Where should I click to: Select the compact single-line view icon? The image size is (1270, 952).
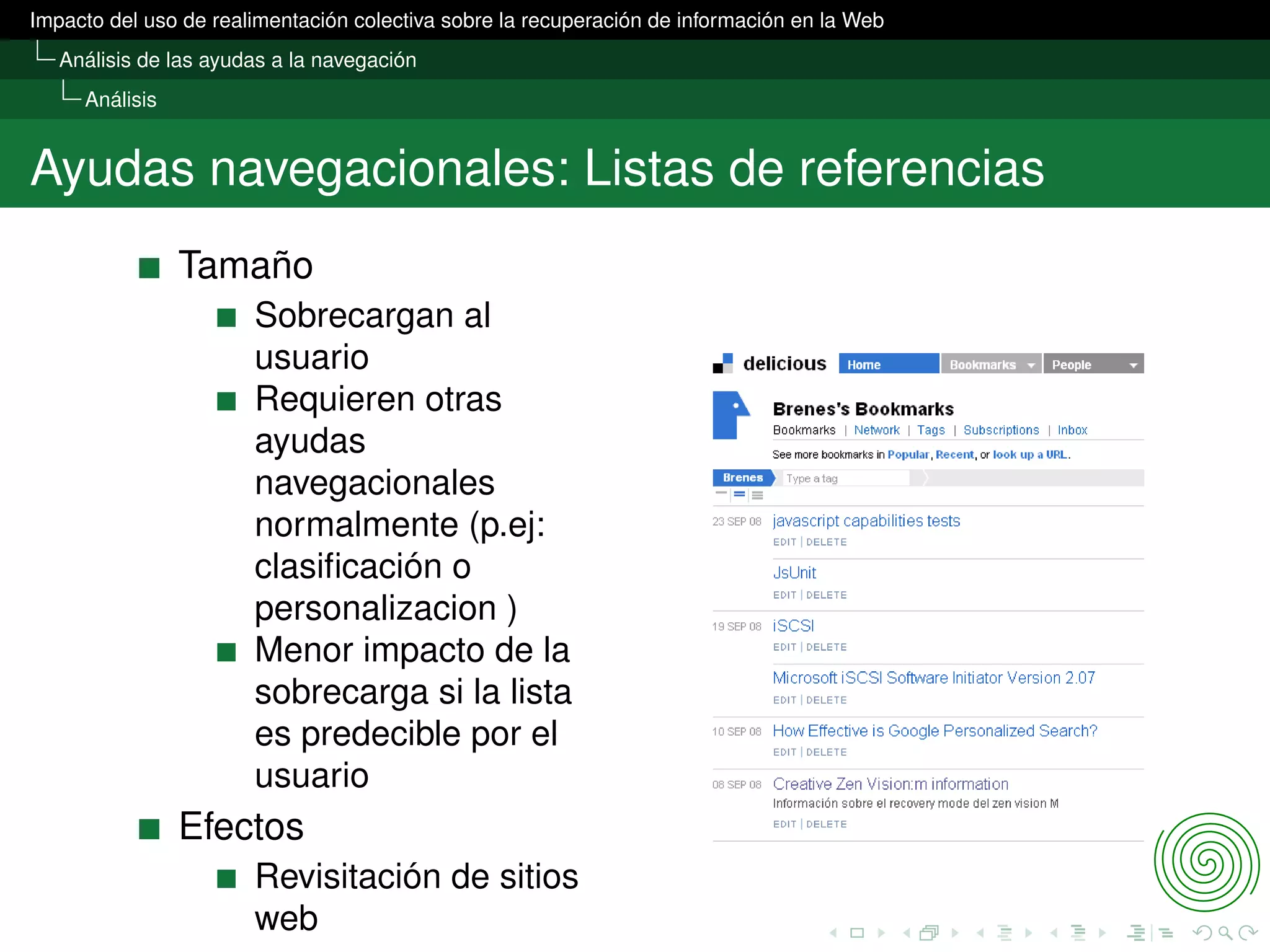coord(721,494)
